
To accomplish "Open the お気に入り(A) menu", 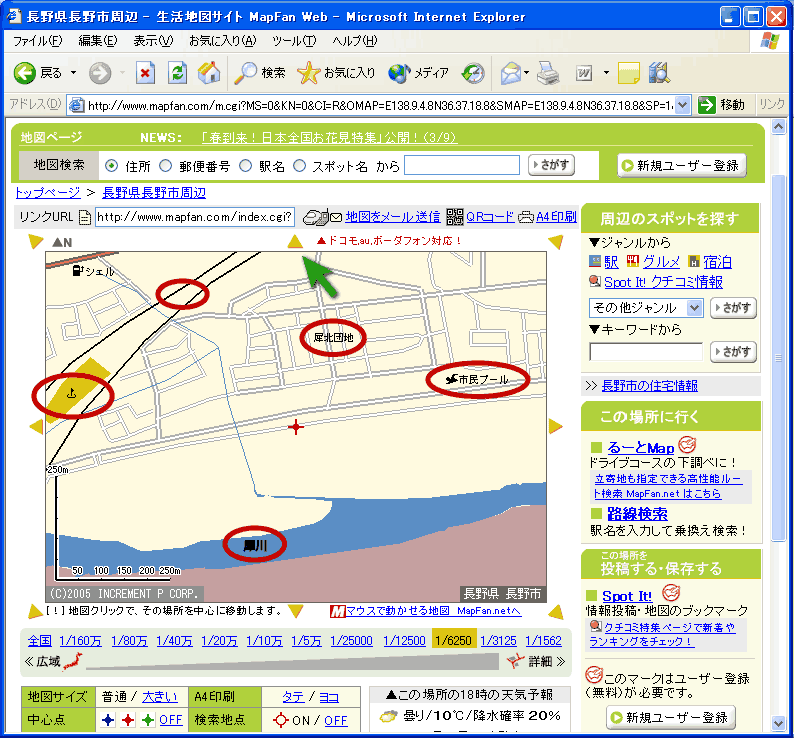I will click(x=223, y=41).
